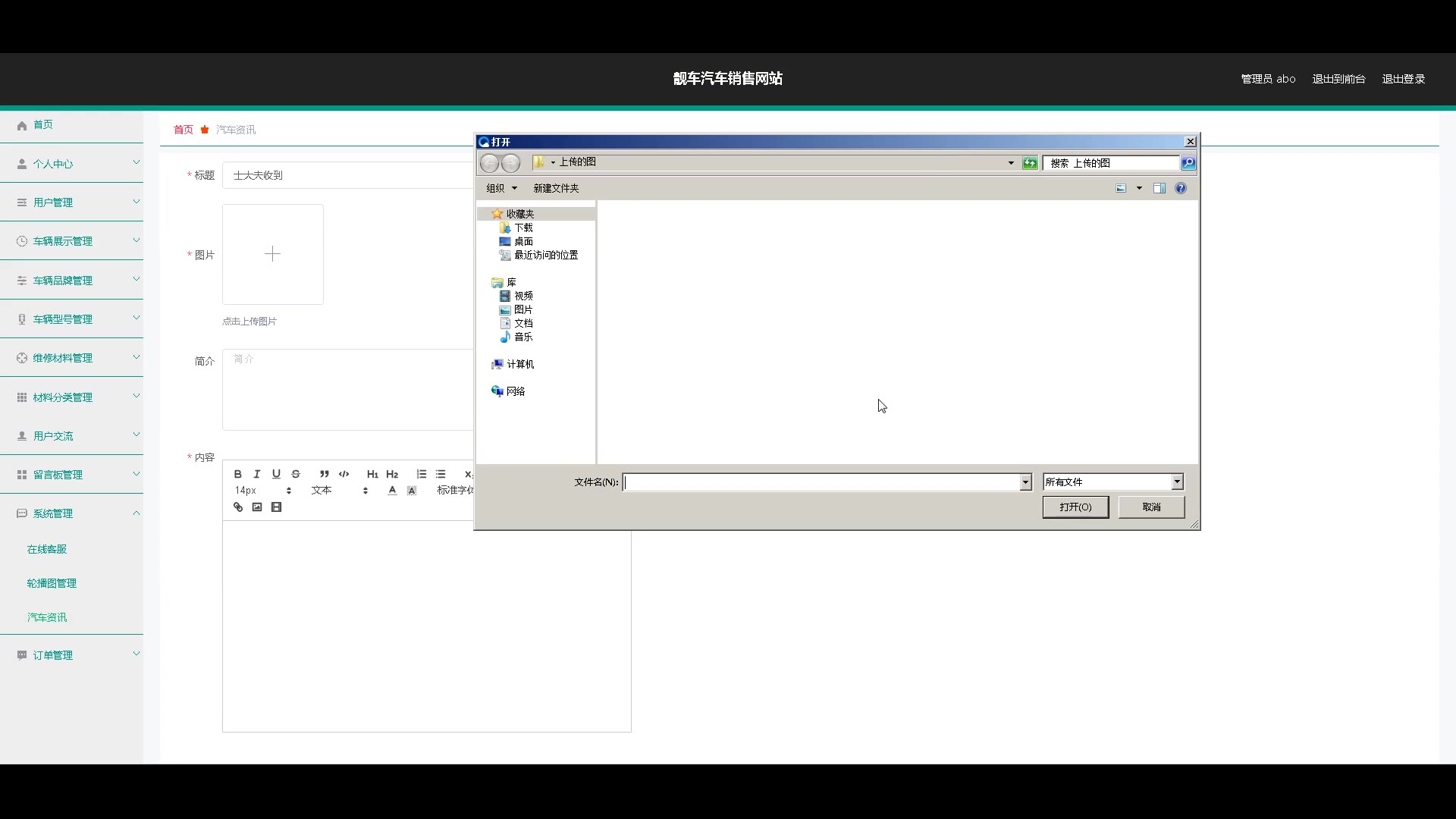
Task: Toggle bold formatting in the editor
Action: pos(237,474)
